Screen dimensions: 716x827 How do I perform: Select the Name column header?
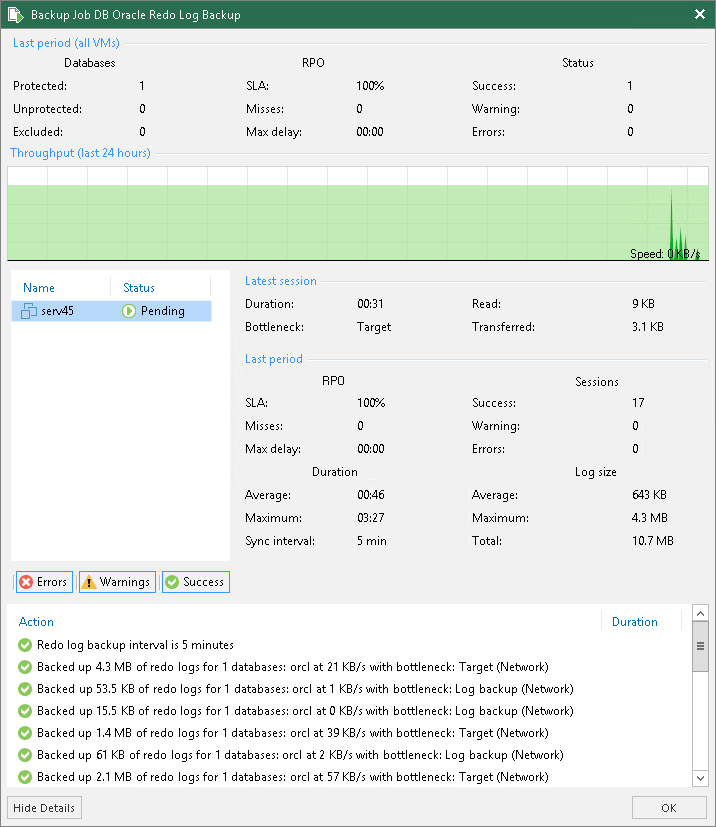38,287
